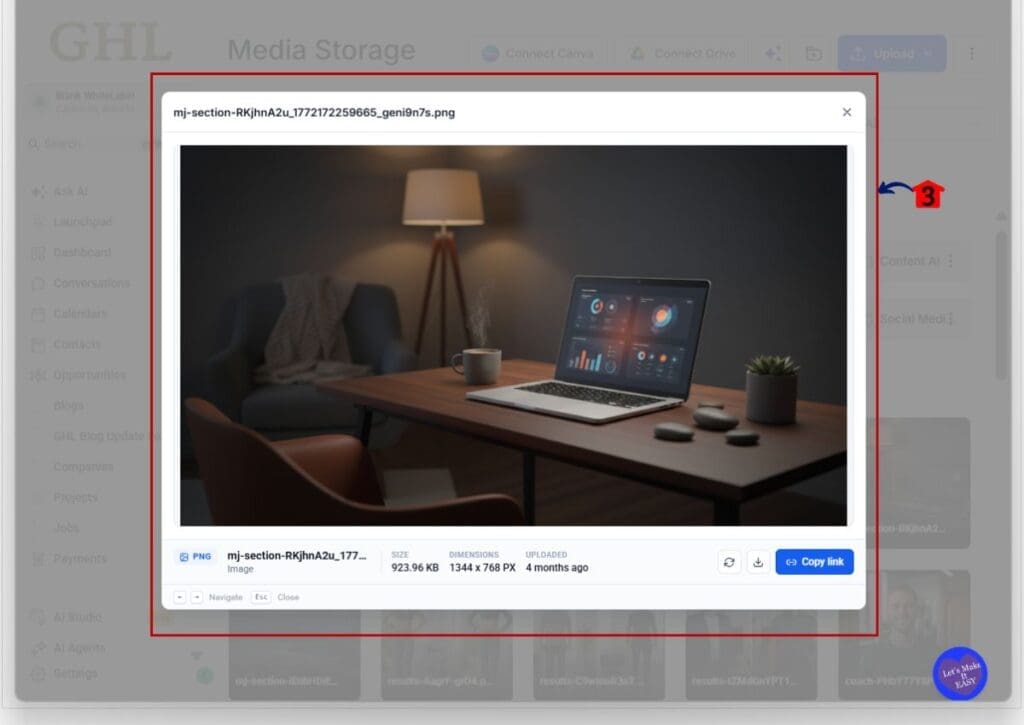Click Connect Drive in Media Storage header
This screenshot has width=1024, height=725.
click(x=683, y=54)
